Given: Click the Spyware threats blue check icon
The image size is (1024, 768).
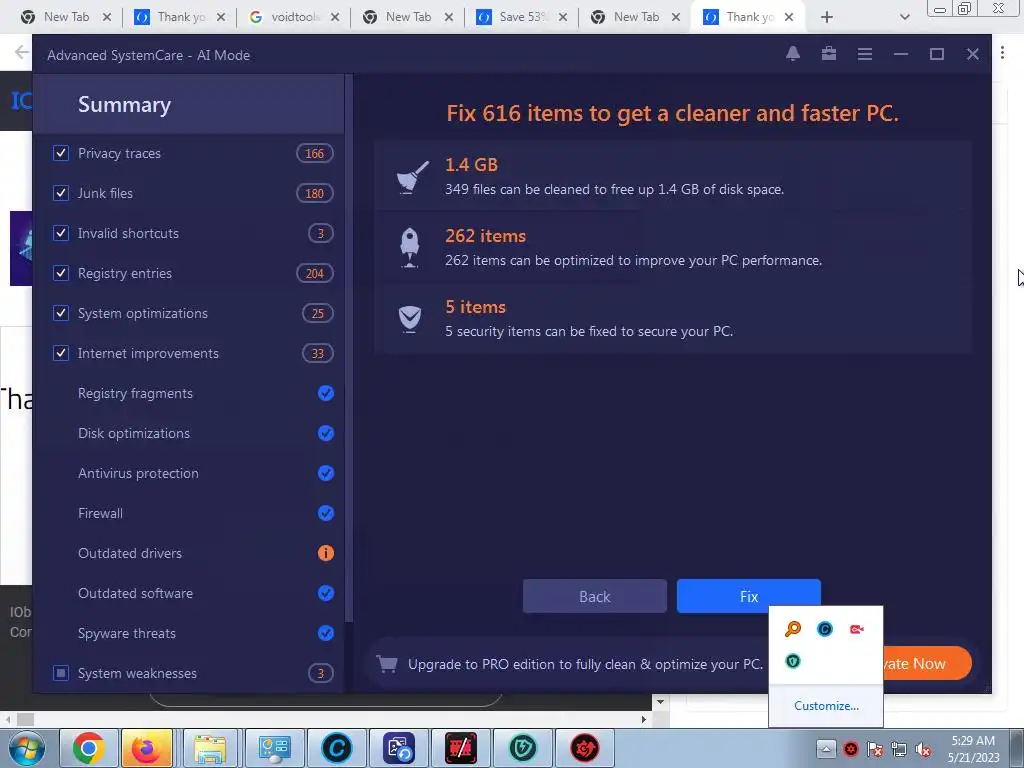Looking at the screenshot, I should click(x=325, y=633).
